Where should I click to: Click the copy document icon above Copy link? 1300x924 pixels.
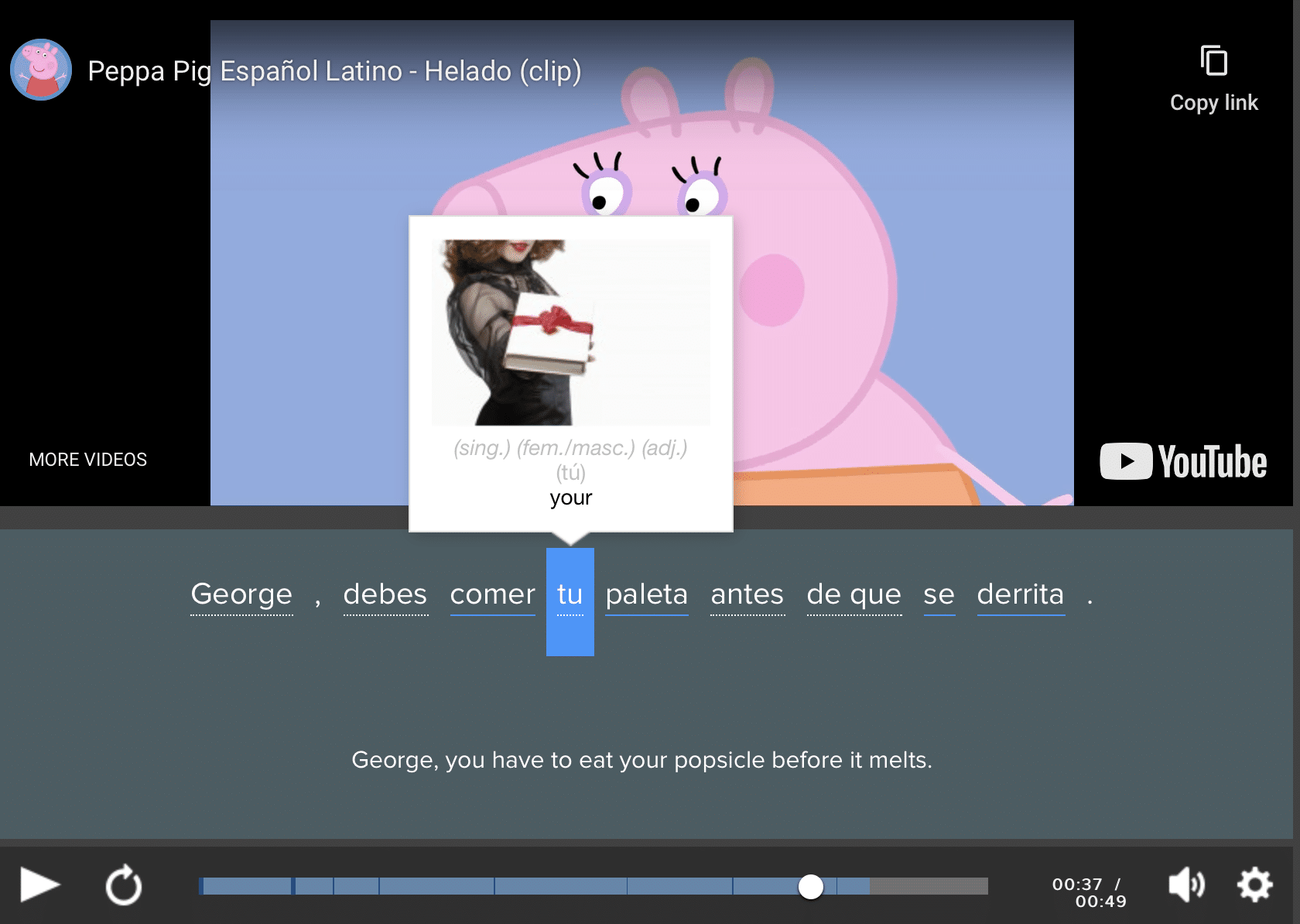click(x=1214, y=62)
